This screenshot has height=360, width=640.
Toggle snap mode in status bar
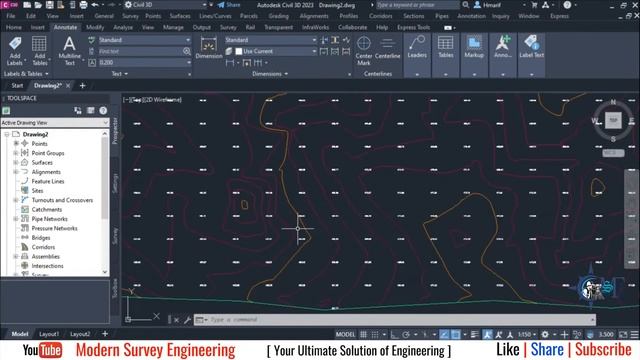pos(375,334)
